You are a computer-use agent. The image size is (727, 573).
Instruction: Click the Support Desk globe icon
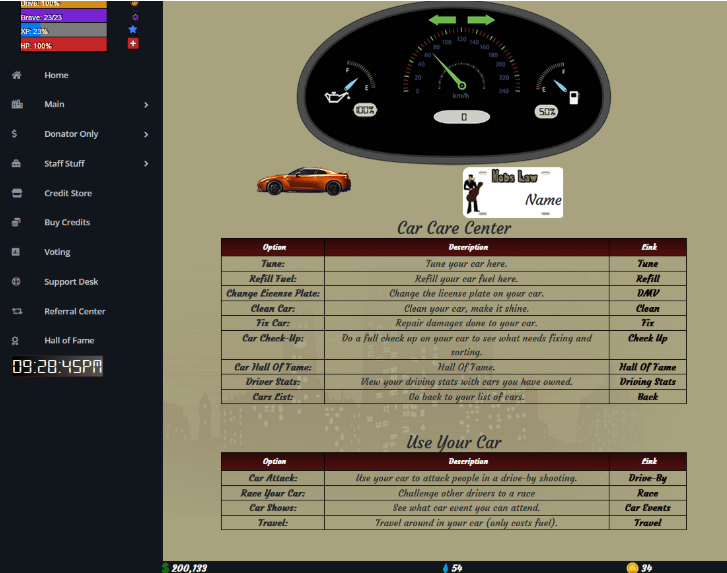coord(16,282)
